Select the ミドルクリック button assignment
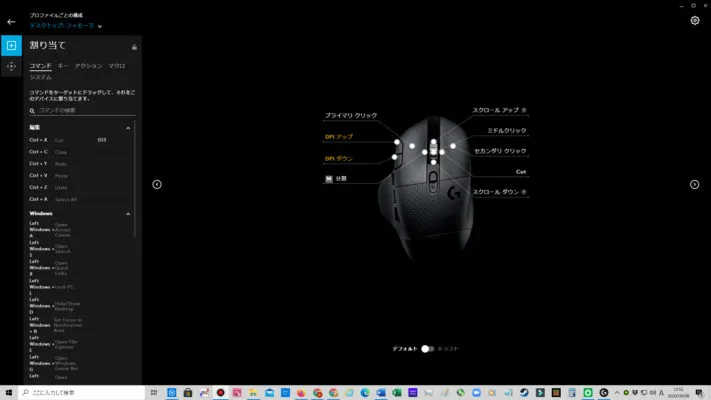The width and height of the screenshot is (711, 400). (506, 131)
